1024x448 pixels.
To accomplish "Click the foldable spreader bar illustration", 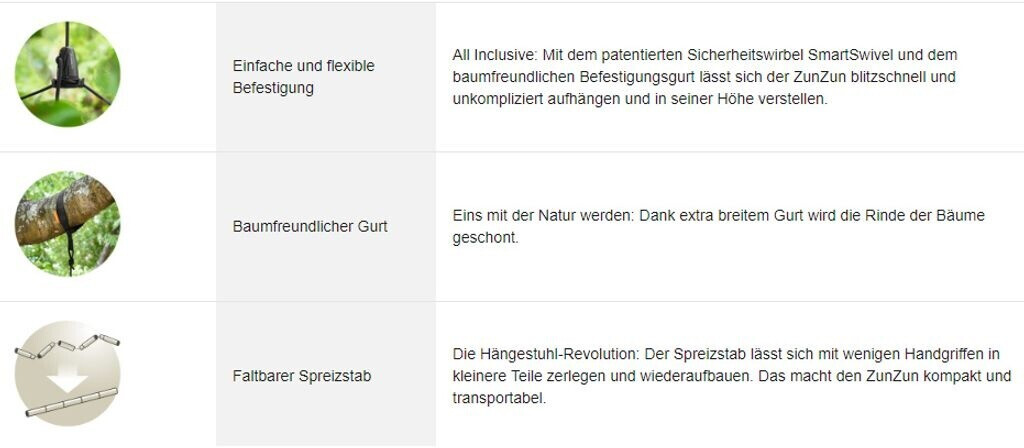I will point(67,374).
